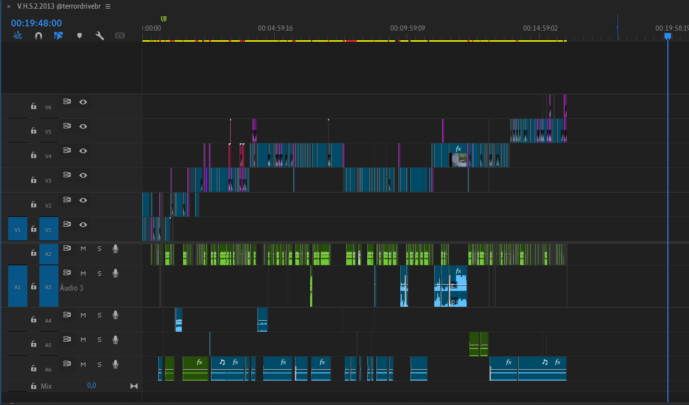The height and width of the screenshot is (405, 689).
Task: Open sequence panel menu next to title
Action: click(x=108, y=7)
